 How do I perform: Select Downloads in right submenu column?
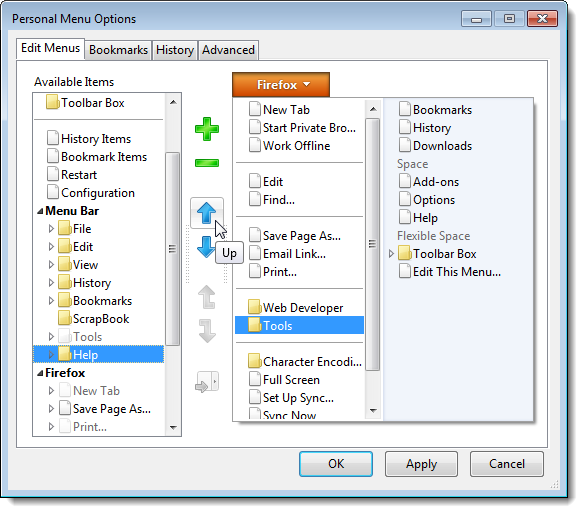point(435,145)
